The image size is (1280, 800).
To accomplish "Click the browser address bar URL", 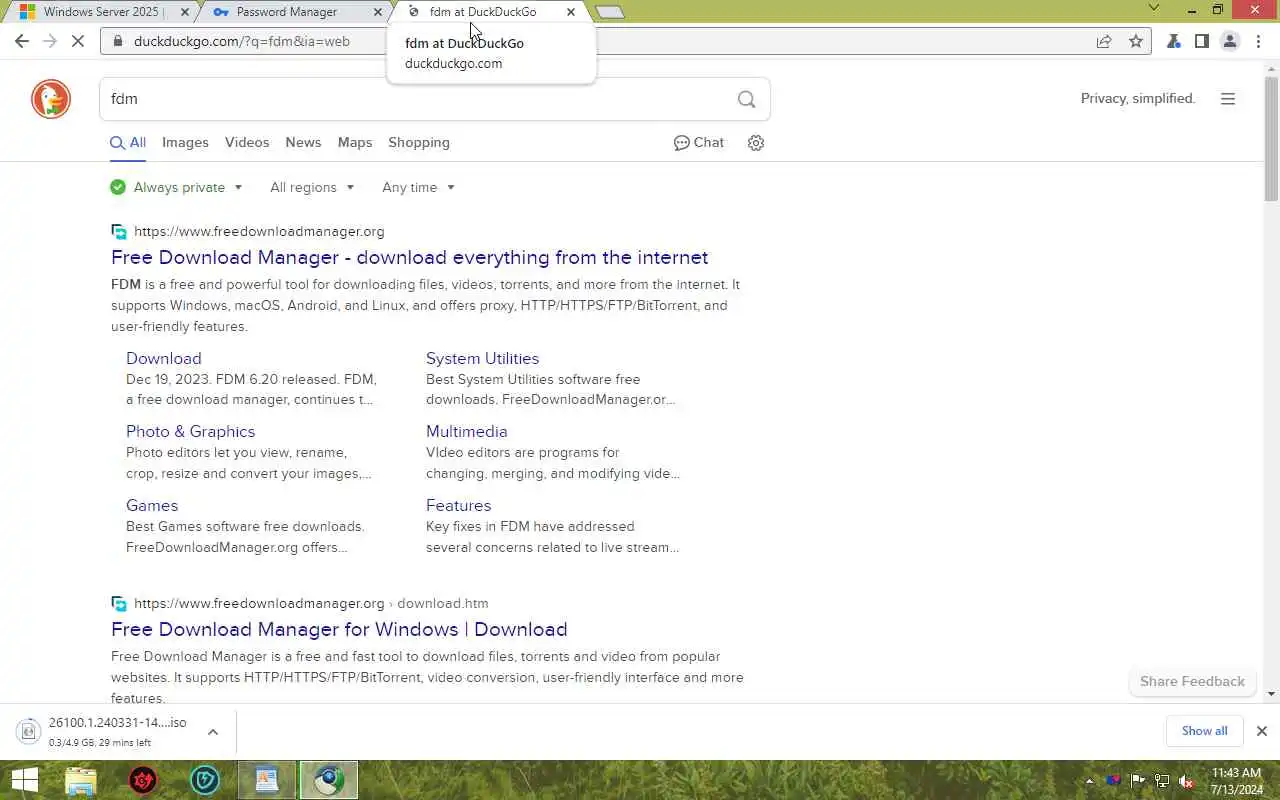I will [x=242, y=42].
